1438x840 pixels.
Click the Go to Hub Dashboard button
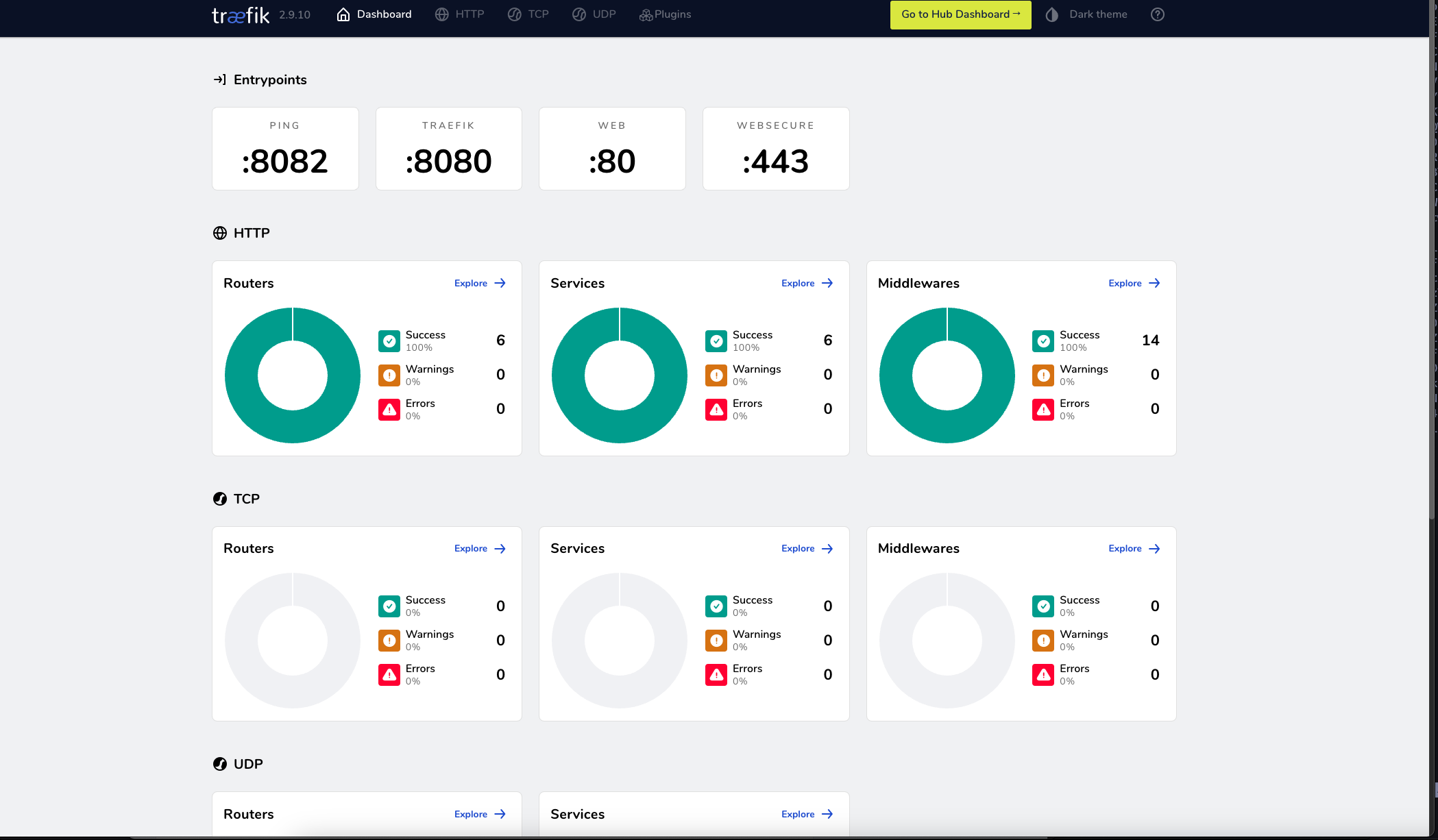960,14
